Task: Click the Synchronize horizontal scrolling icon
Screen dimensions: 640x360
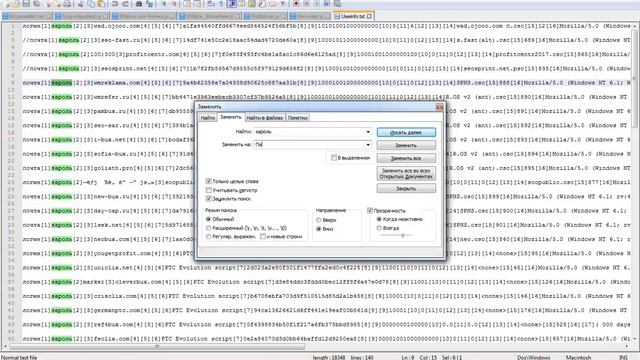Action: [197, 4]
